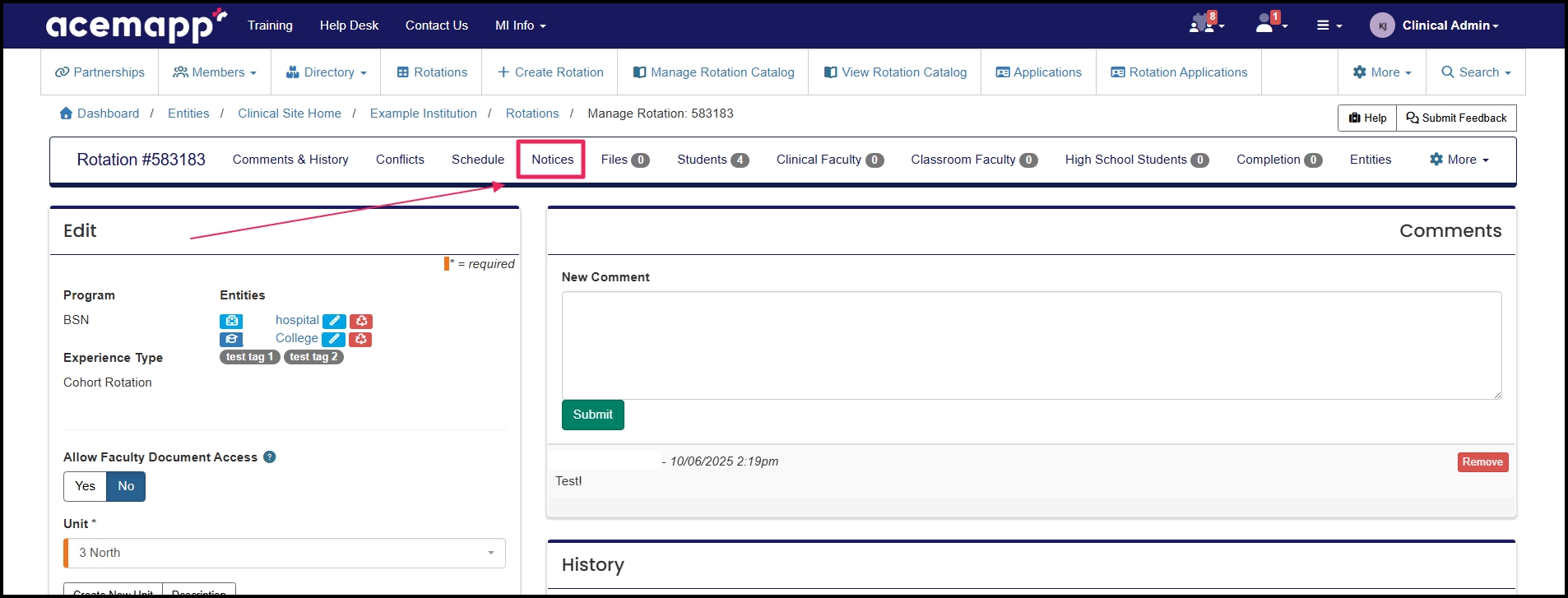Image resolution: width=1568 pixels, height=598 pixels.
Task: Expand the Unit dropdown showing 3 North
Action: click(x=285, y=553)
